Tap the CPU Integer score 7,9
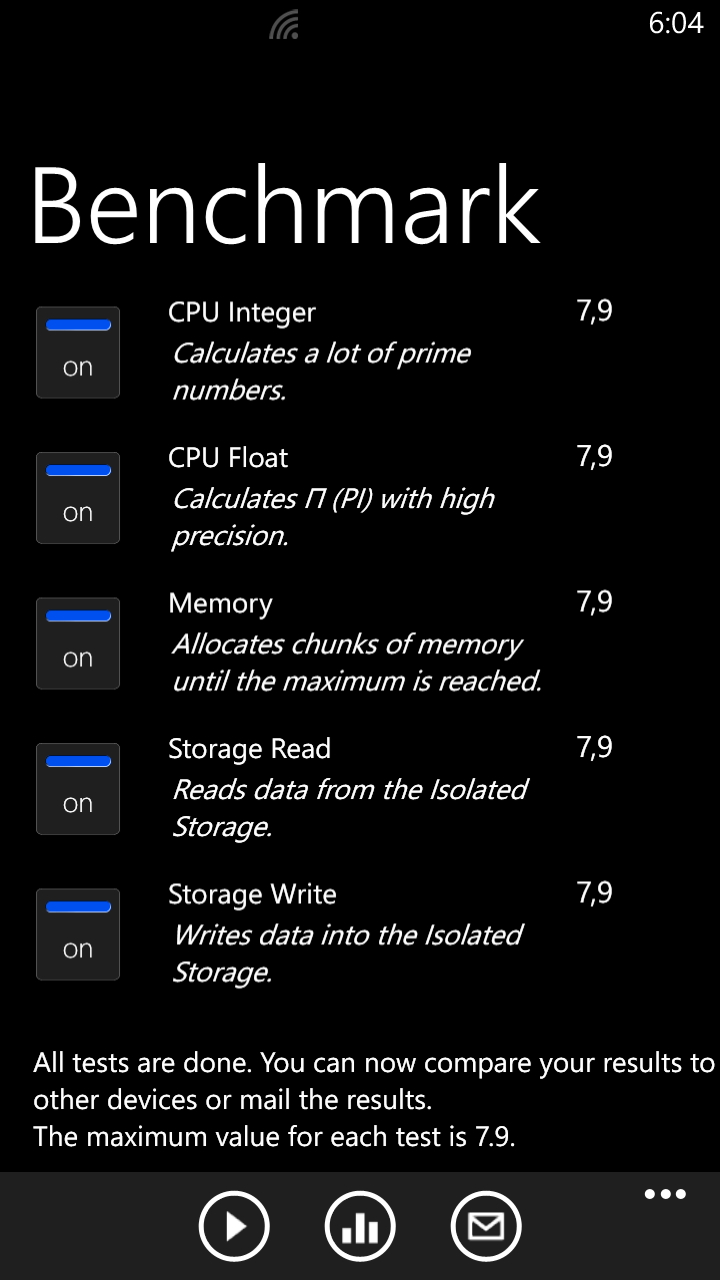The width and height of the screenshot is (720, 1280). pyautogui.click(x=594, y=312)
